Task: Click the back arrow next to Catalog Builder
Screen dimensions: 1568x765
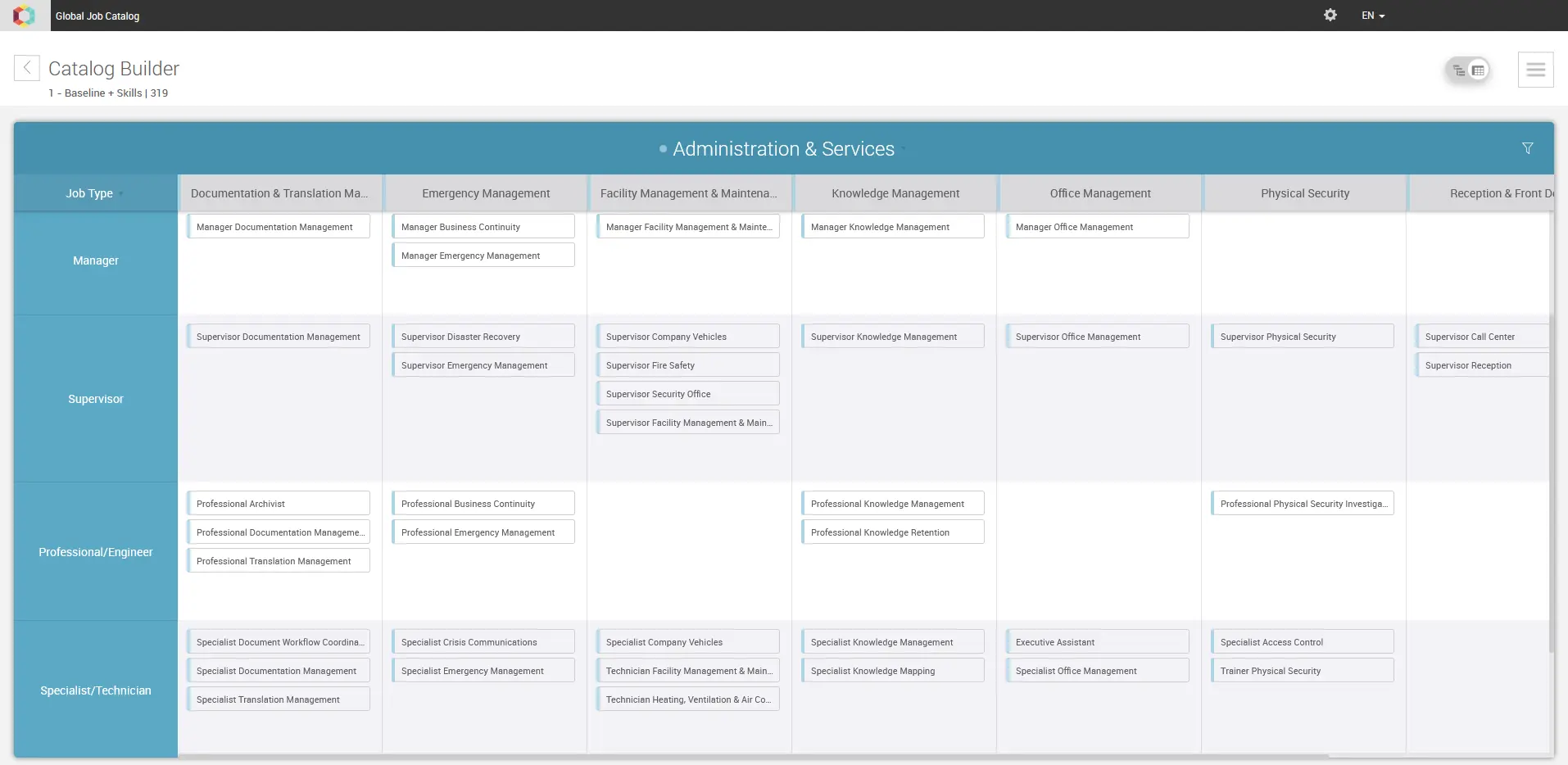Action: tap(27, 67)
